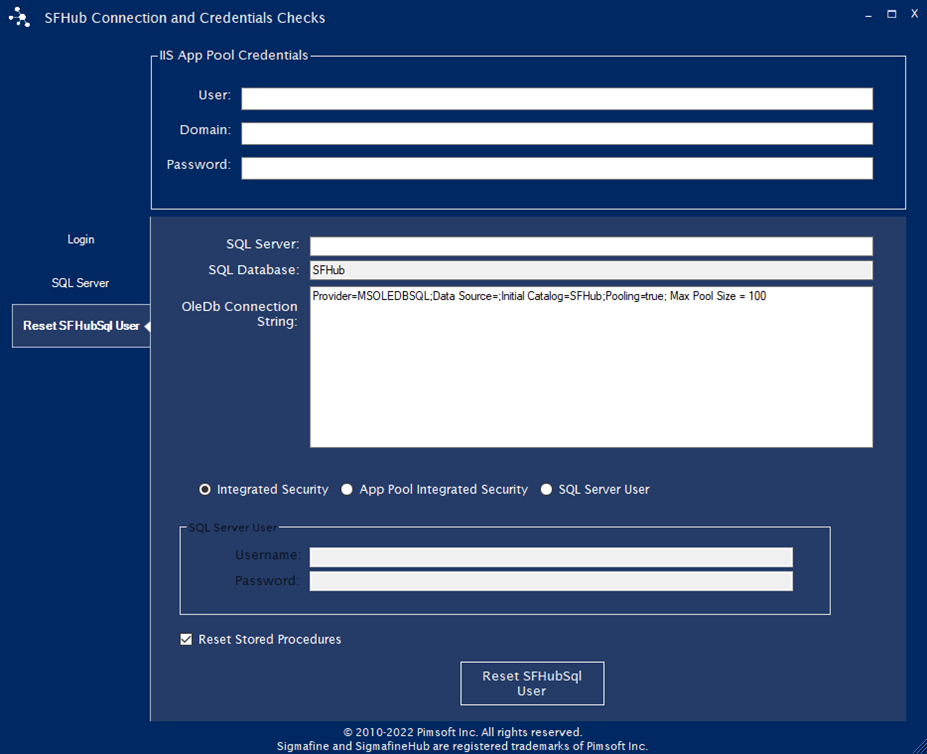Click the SQL Server User Username field
This screenshot has width=927, height=754.
click(x=550, y=557)
